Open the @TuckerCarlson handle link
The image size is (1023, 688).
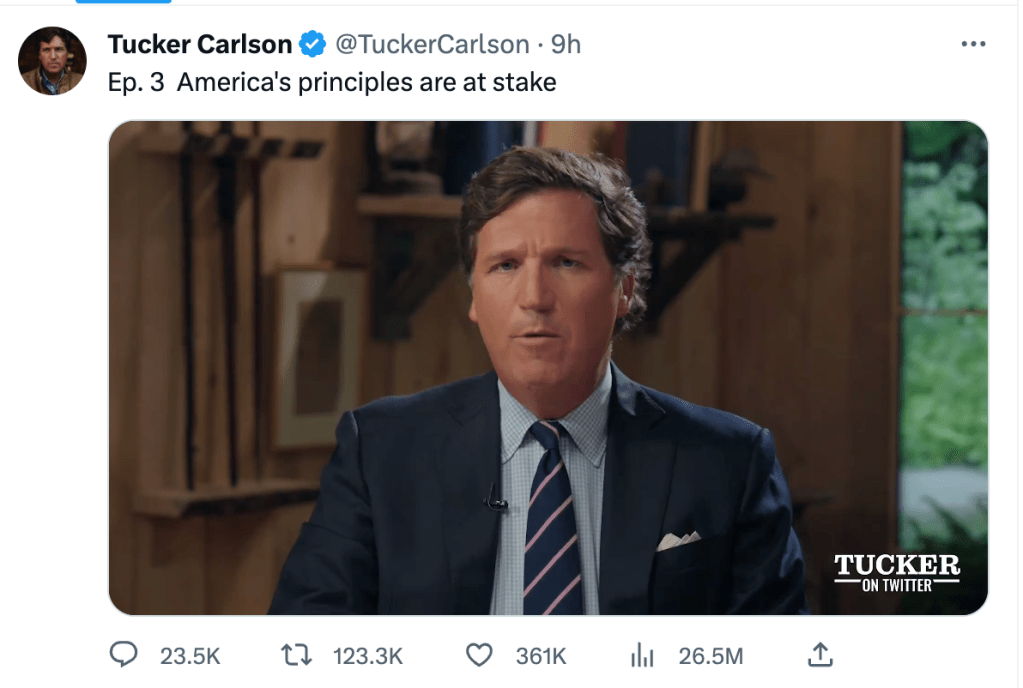click(x=431, y=44)
